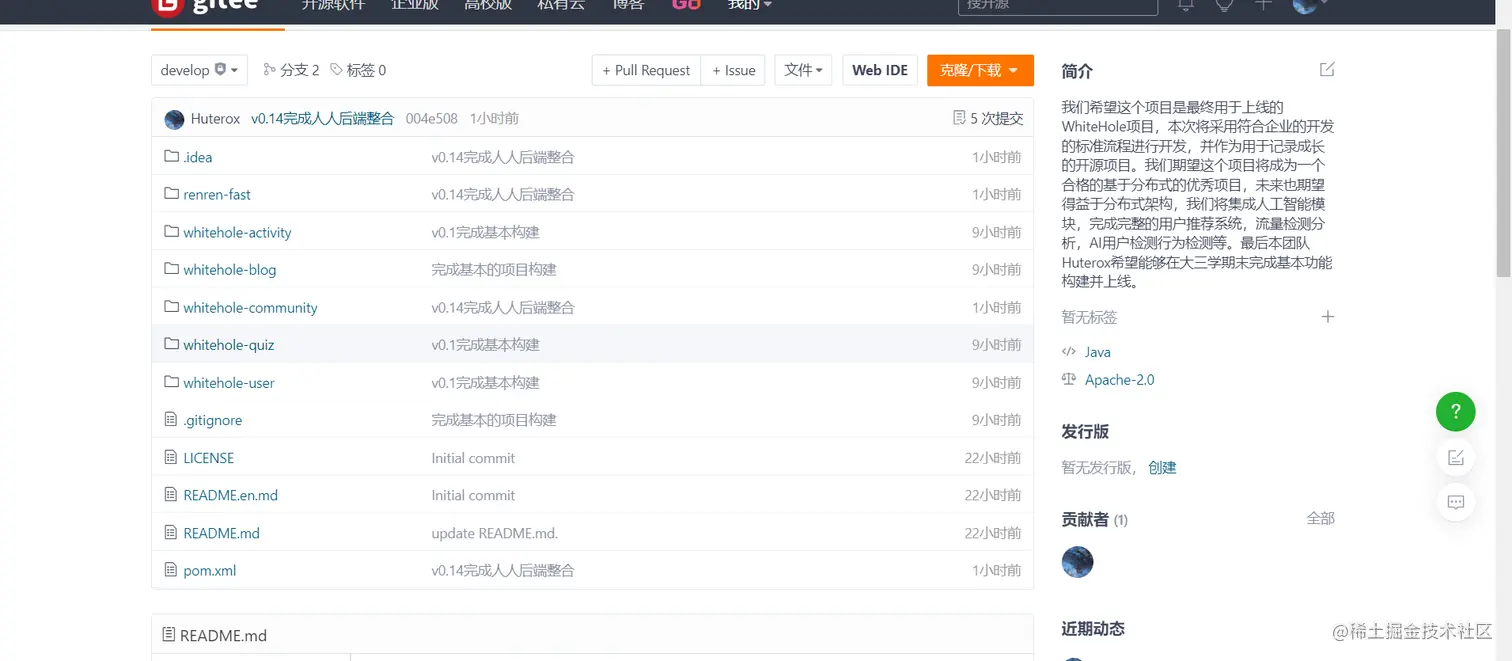Open the 私有云 nav item
Viewport: 1512px width, 661px height.
coord(561,5)
